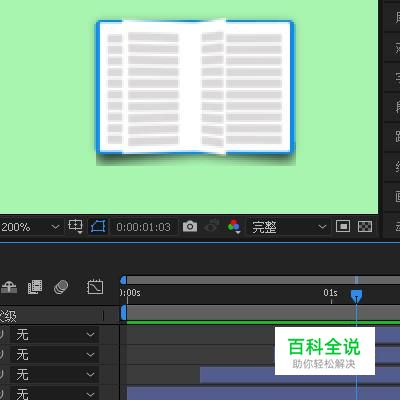
Task: Open the second layer's 无 parent dropdown
Action: [x=54, y=355]
